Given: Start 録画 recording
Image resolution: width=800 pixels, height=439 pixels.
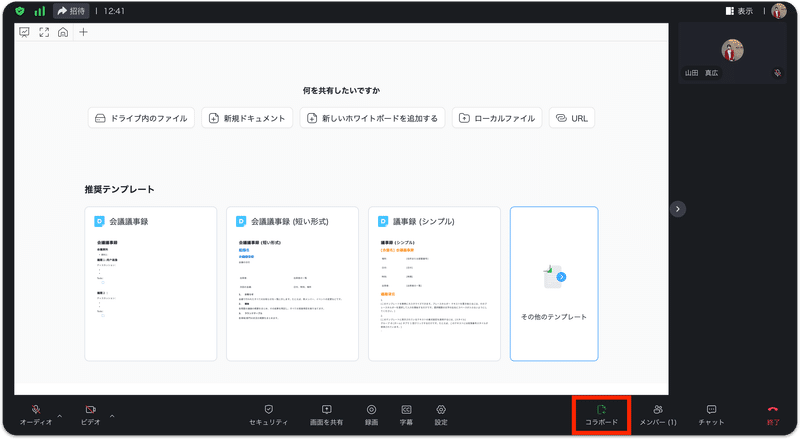Looking at the screenshot, I should 371,415.
